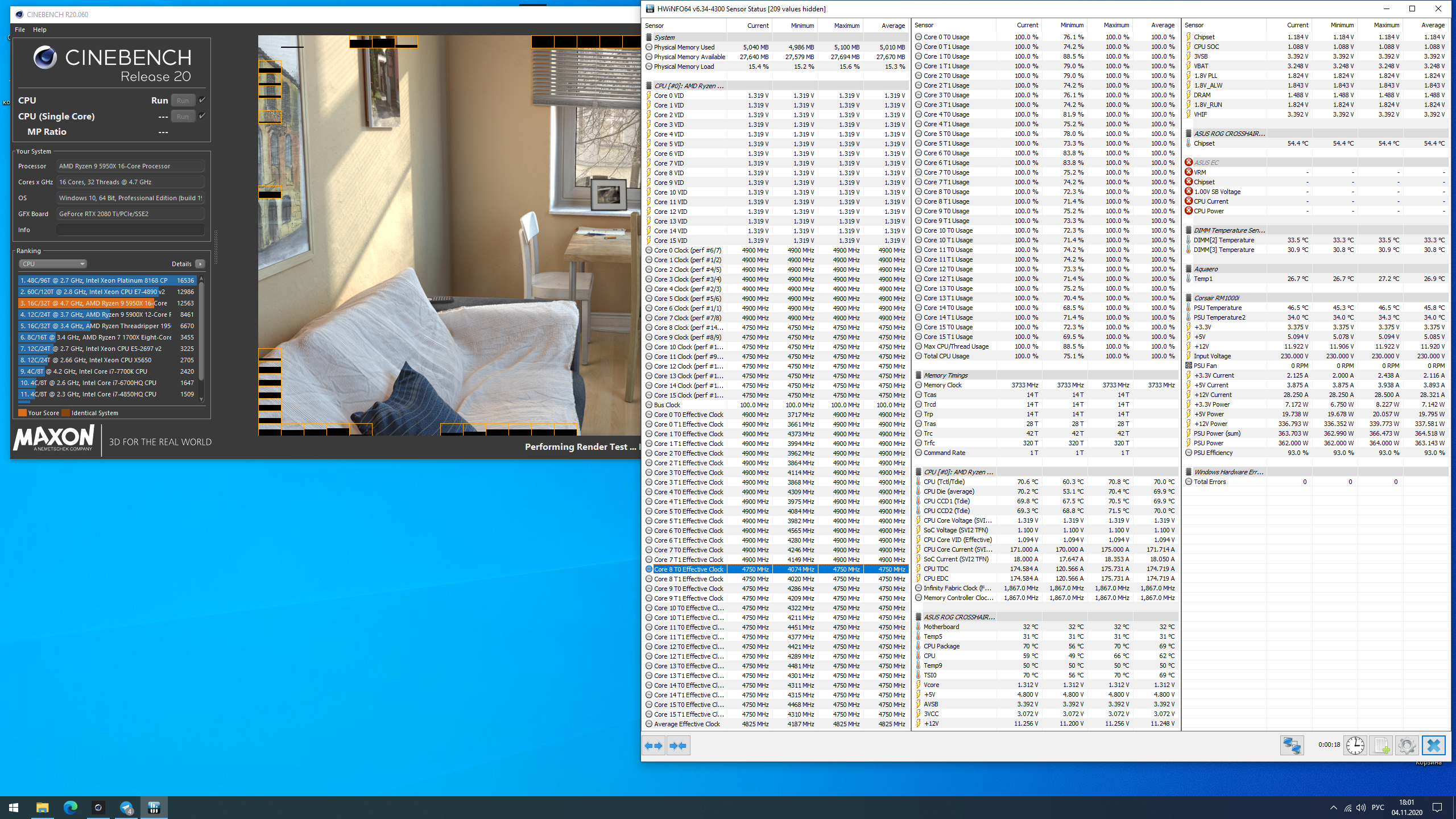
Task: Open the Help menu in Cinebench
Action: [x=40, y=30]
